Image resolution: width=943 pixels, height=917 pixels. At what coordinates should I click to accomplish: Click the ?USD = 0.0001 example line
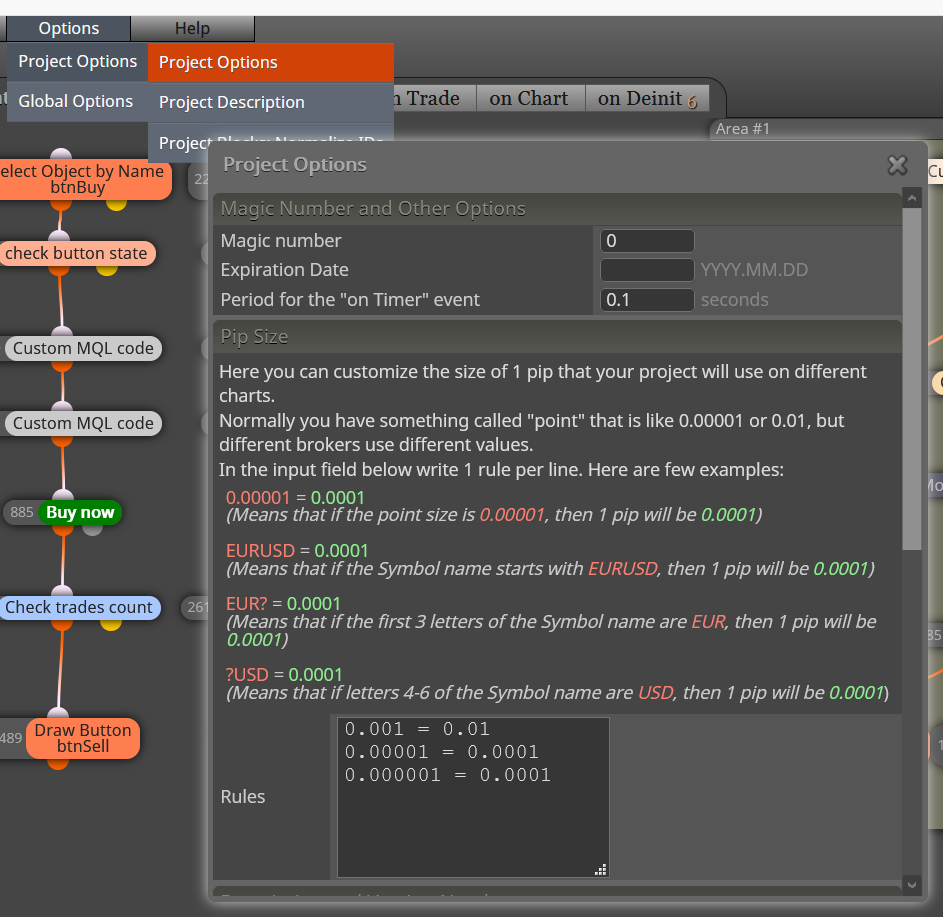[x=284, y=675]
